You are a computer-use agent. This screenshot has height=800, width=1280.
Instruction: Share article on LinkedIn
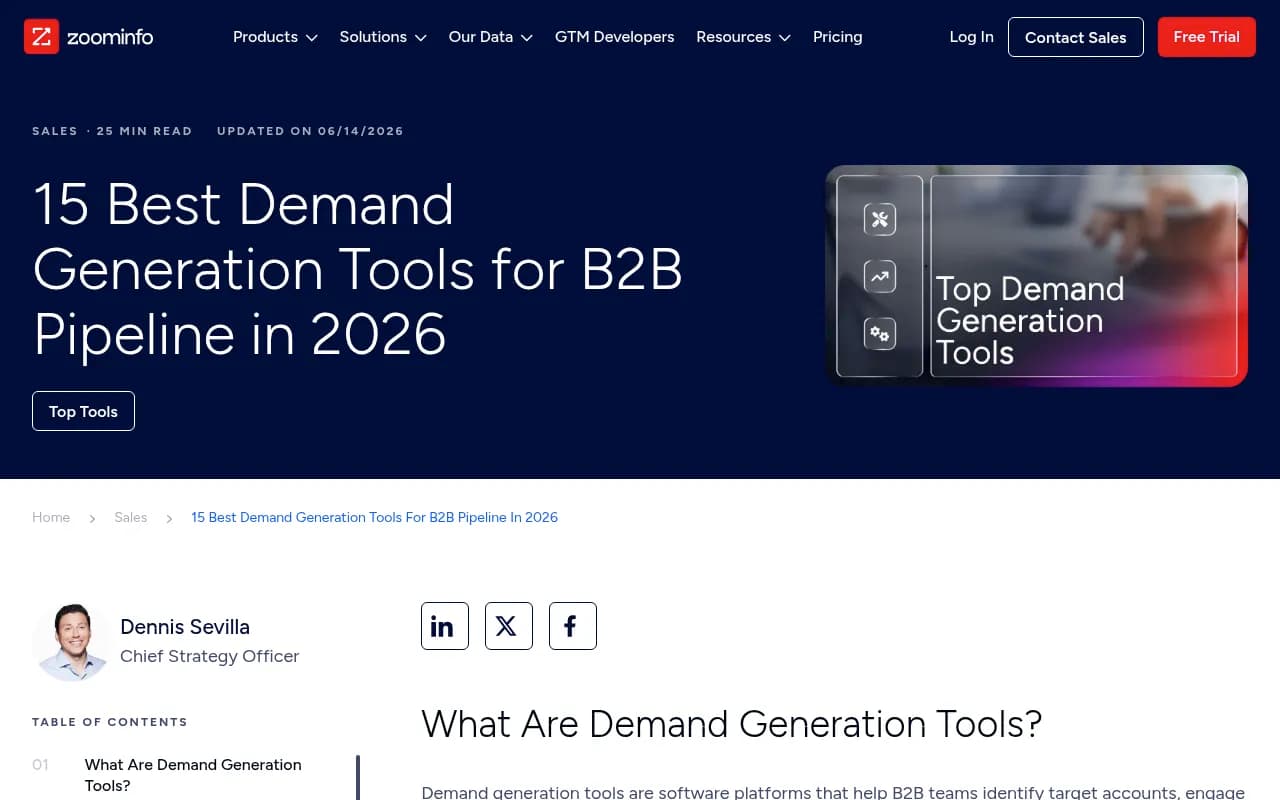[x=445, y=626]
